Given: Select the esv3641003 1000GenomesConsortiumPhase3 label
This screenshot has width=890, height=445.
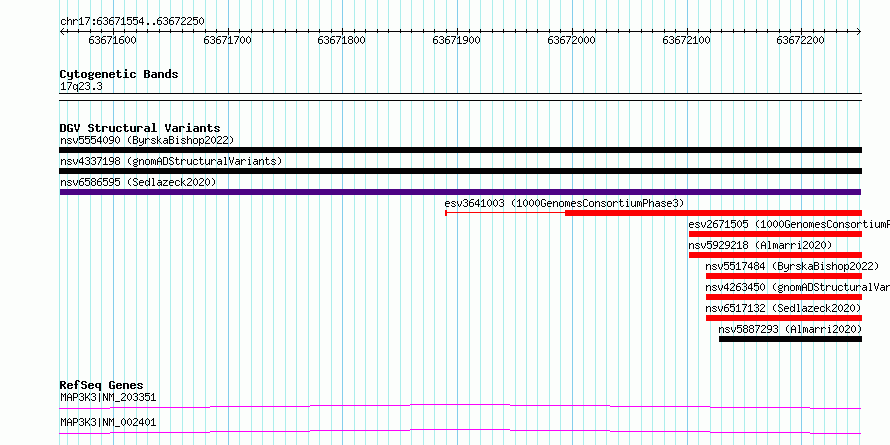Looking at the screenshot, I should [565, 203].
